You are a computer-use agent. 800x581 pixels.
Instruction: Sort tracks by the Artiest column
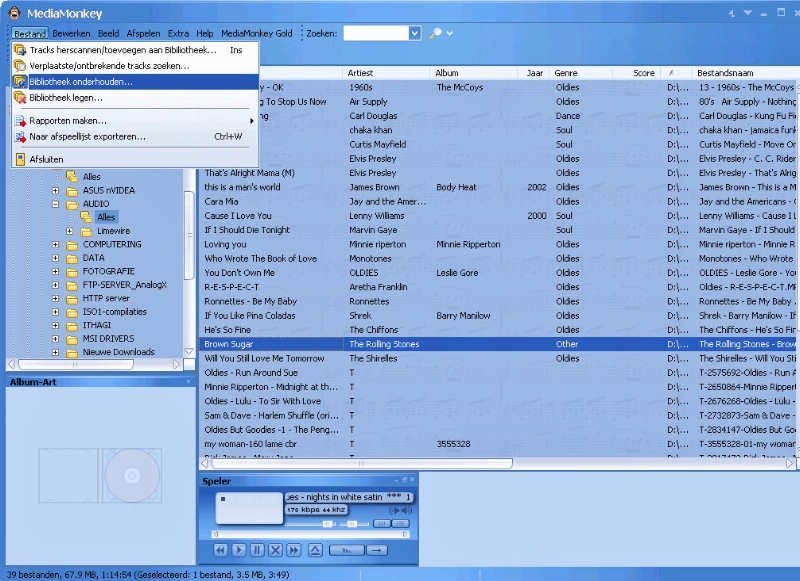click(387, 73)
